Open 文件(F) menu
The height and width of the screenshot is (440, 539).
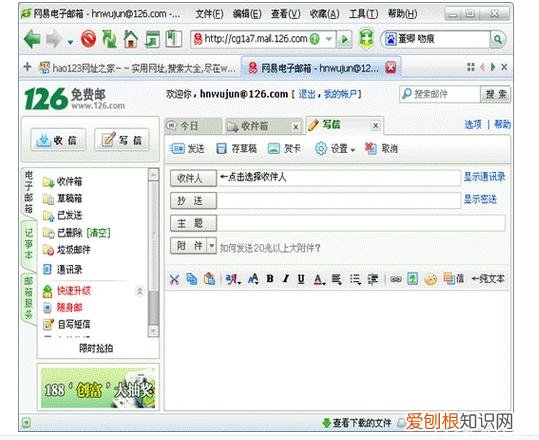click(x=209, y=14)
